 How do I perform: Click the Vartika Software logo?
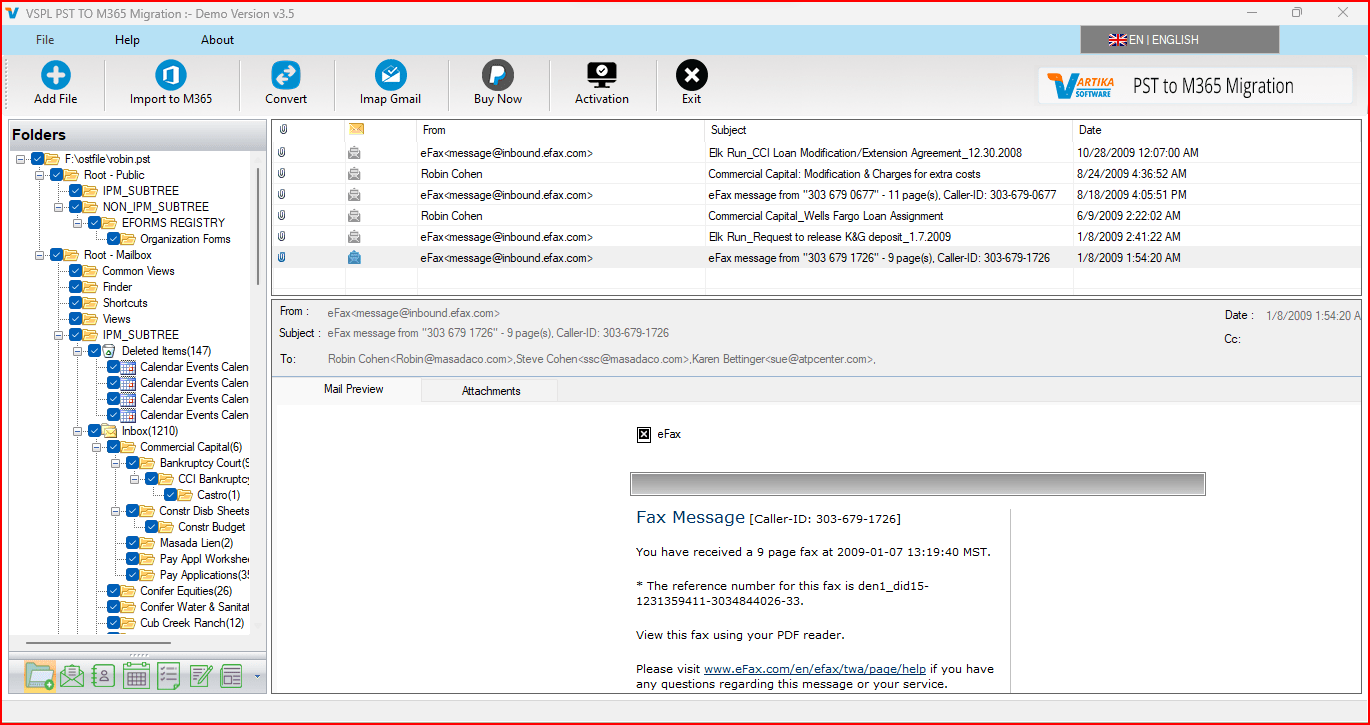click(x=1080, y=86)
